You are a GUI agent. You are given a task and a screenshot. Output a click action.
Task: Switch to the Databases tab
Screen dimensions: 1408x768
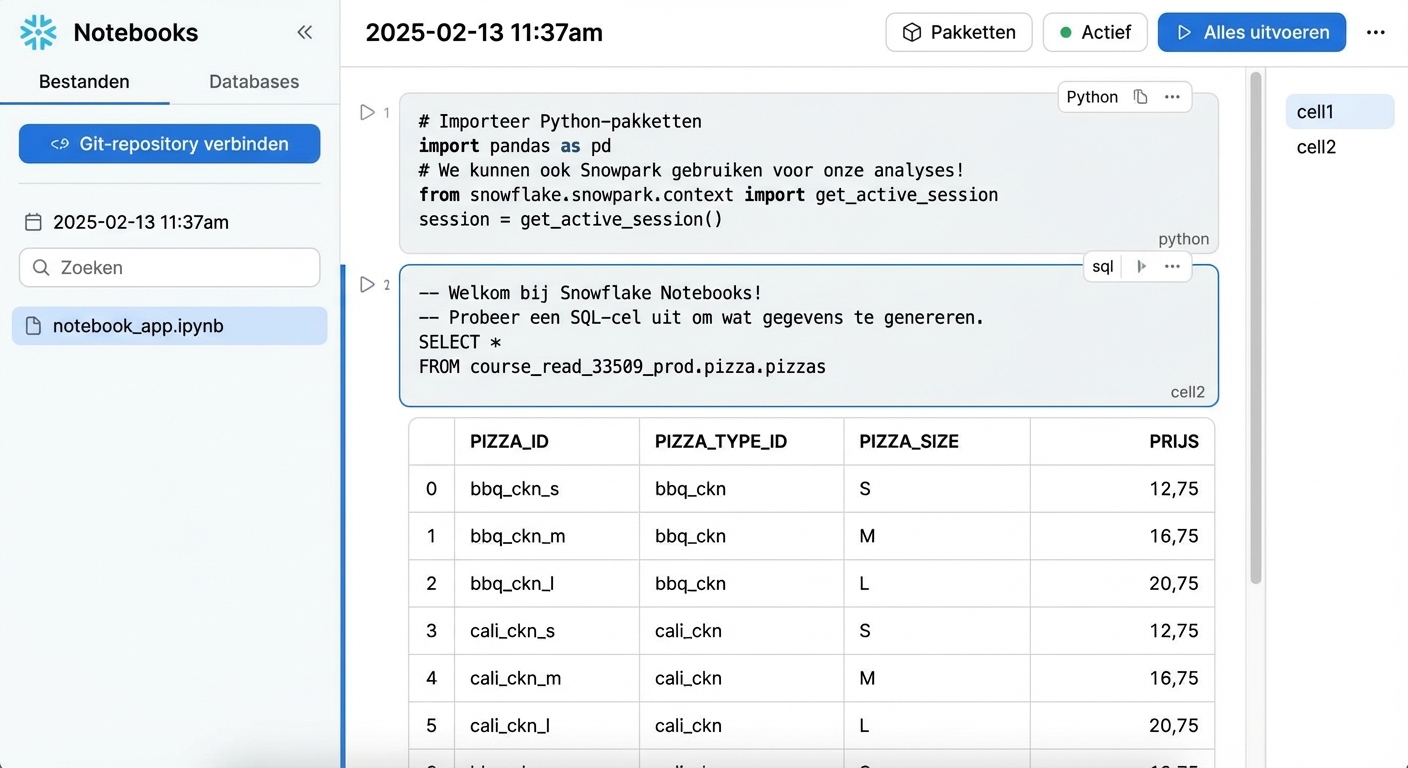pos(253,81)
